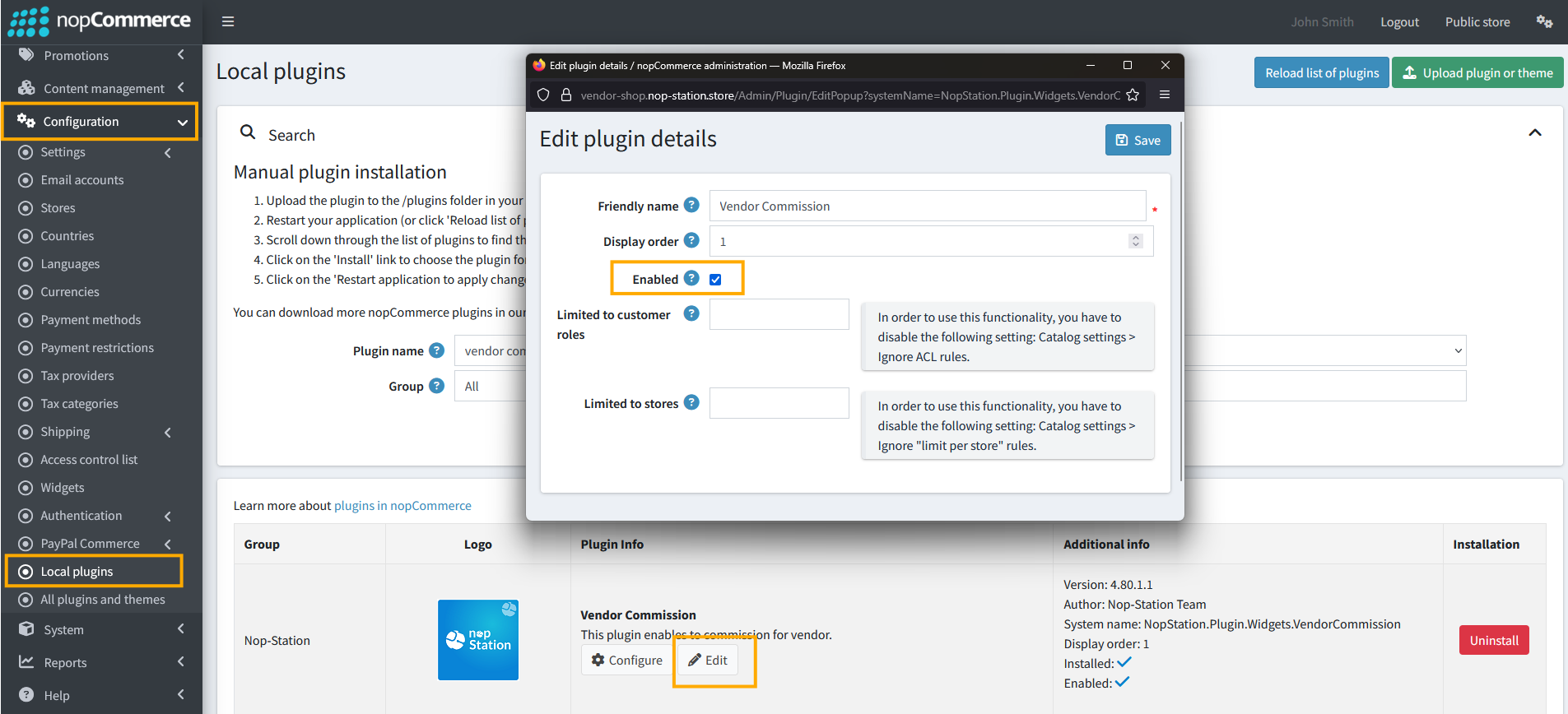
Task: Open the Languages menu item
Action: [70, 264]
